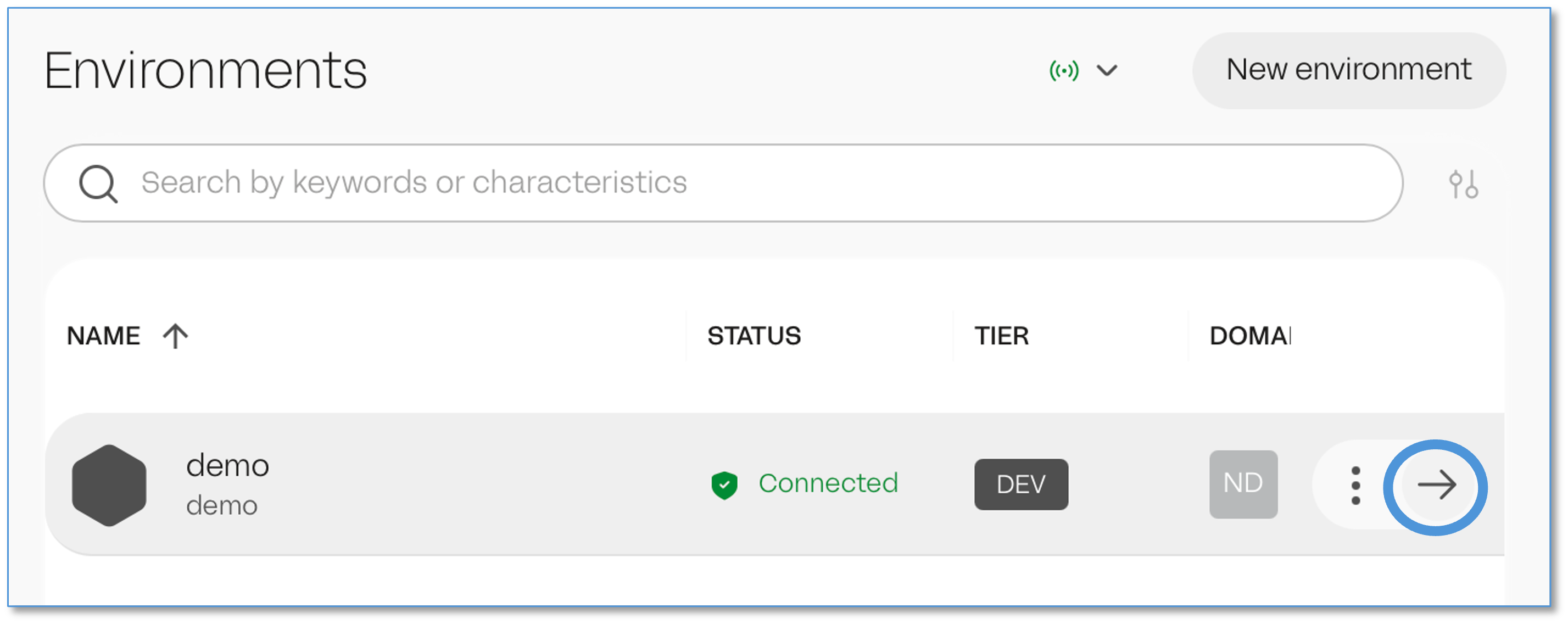Click the ND domain badge
The image size is (1568, 624).
click(x=1243, y=484)
